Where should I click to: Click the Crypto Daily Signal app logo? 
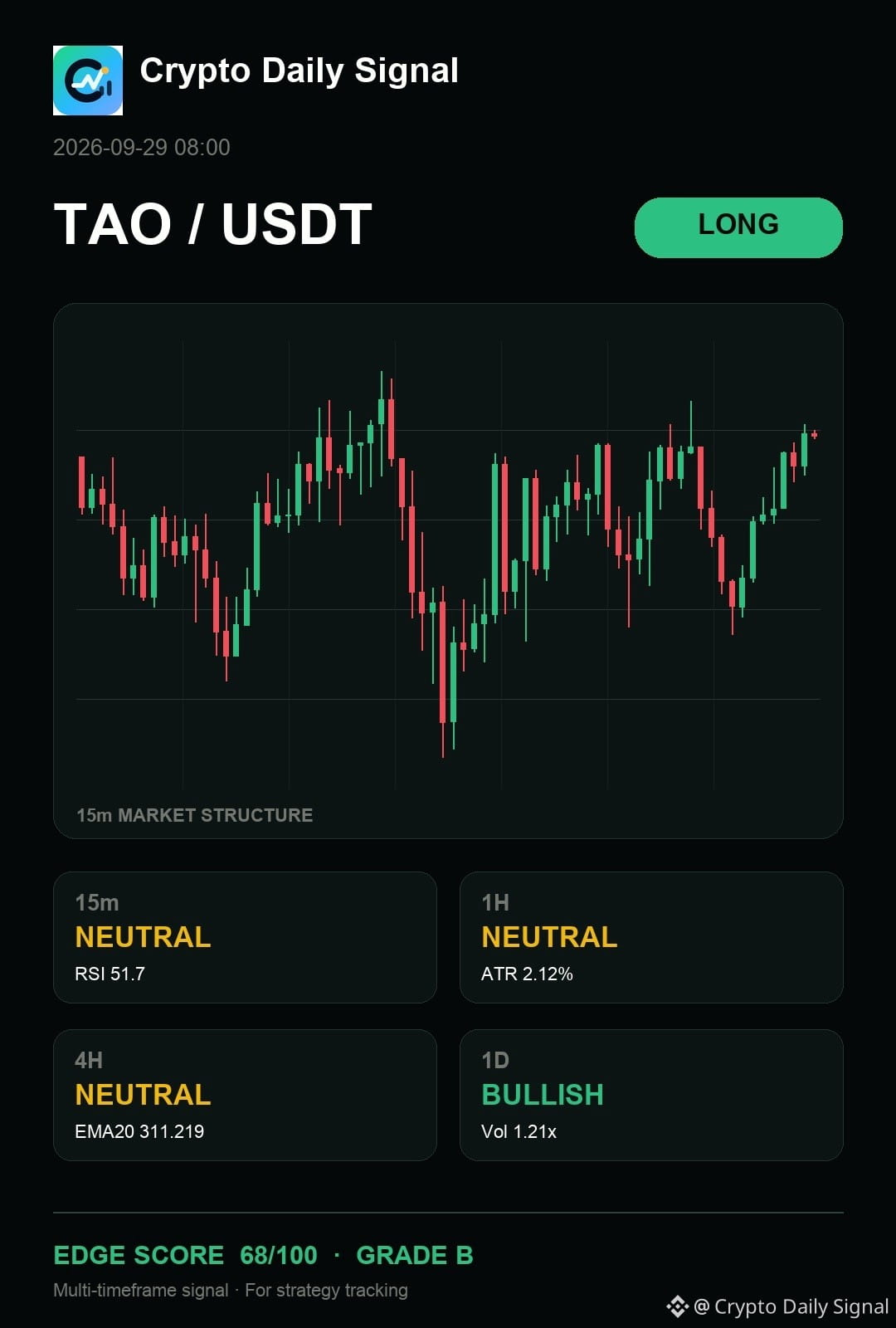pyautogui.click(x=88, y=81)
